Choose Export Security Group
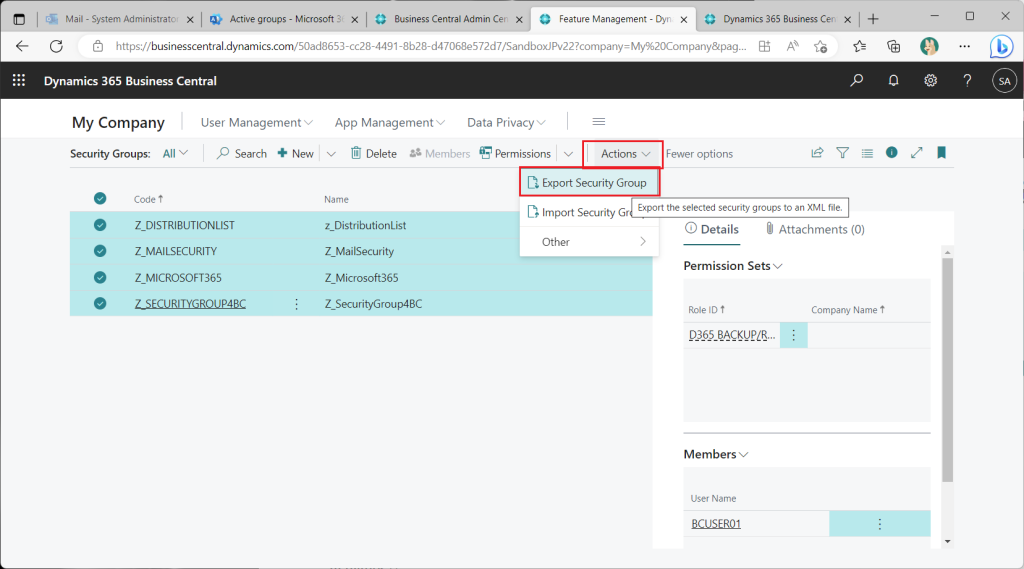Screen dimensions: 1024x569 point(589,183)
